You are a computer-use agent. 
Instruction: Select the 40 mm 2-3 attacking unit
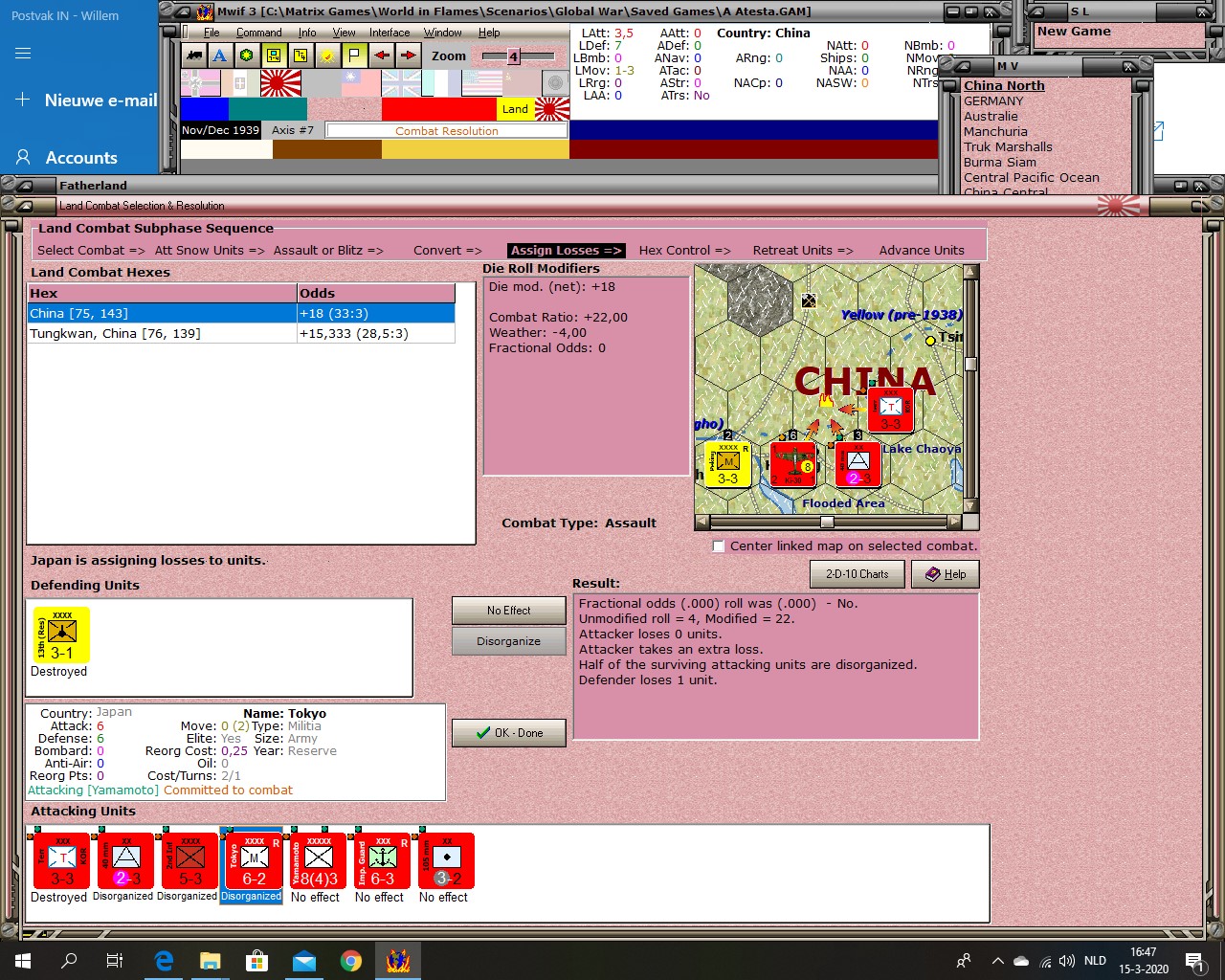[125, 860]
